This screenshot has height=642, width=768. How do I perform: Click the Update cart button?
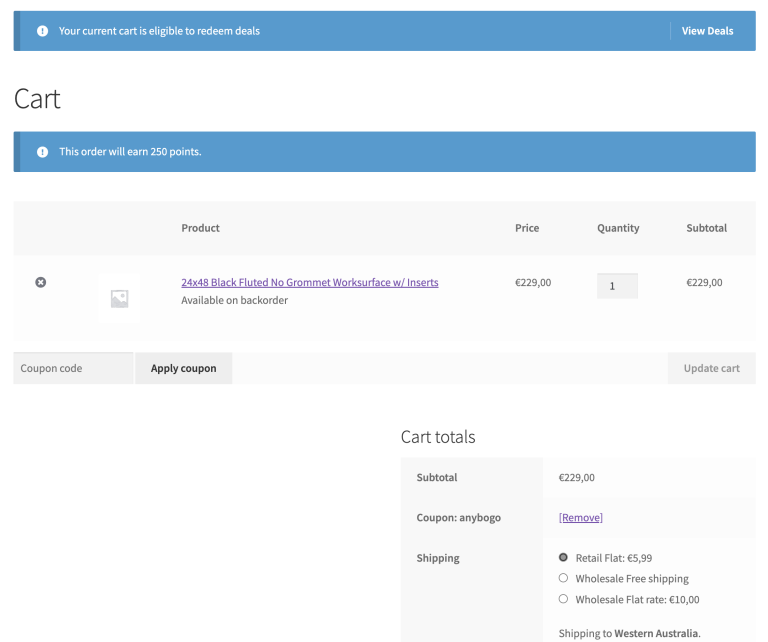[x=711, y=368]
